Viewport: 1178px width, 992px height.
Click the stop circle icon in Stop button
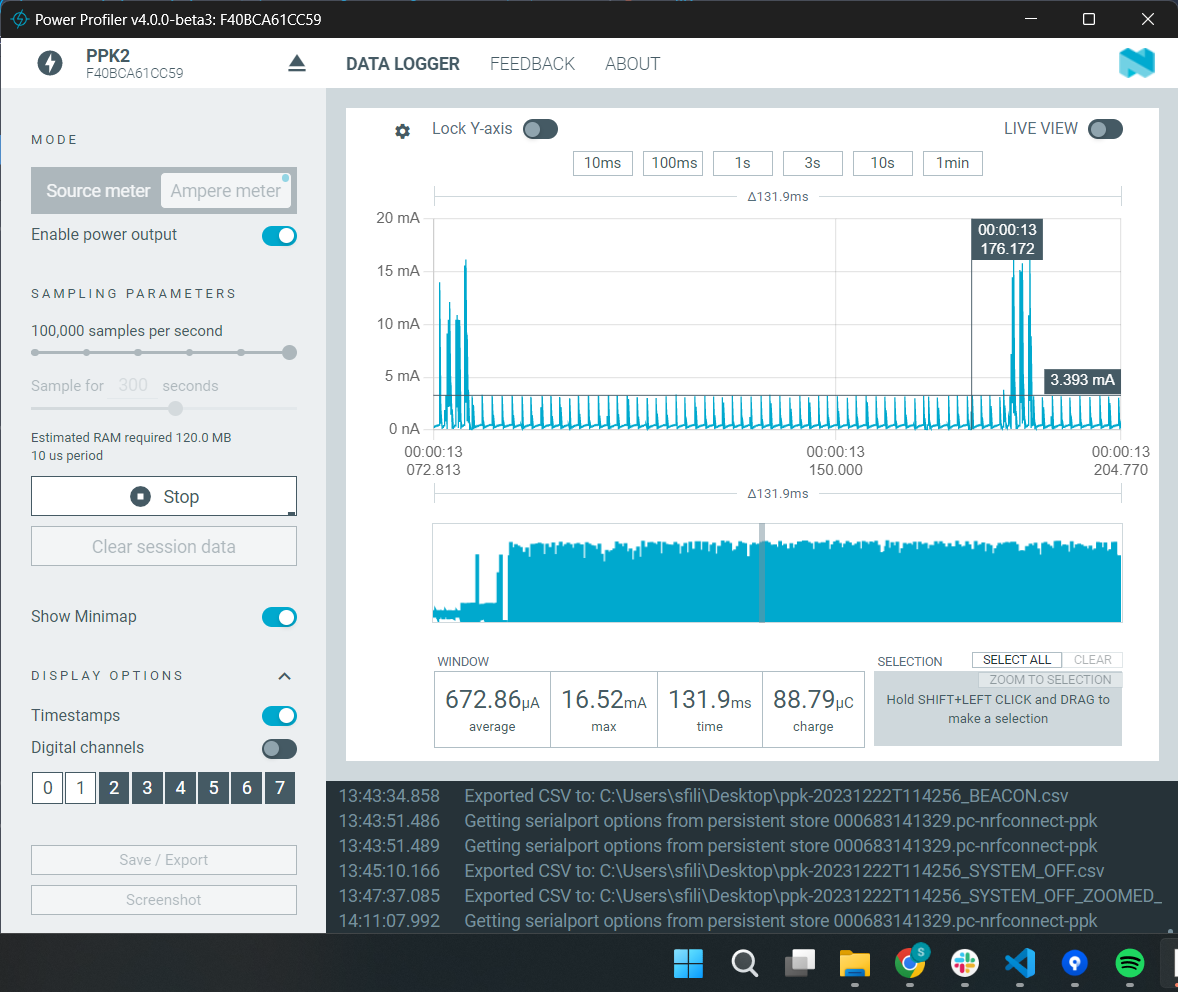[x=140, y=497]
